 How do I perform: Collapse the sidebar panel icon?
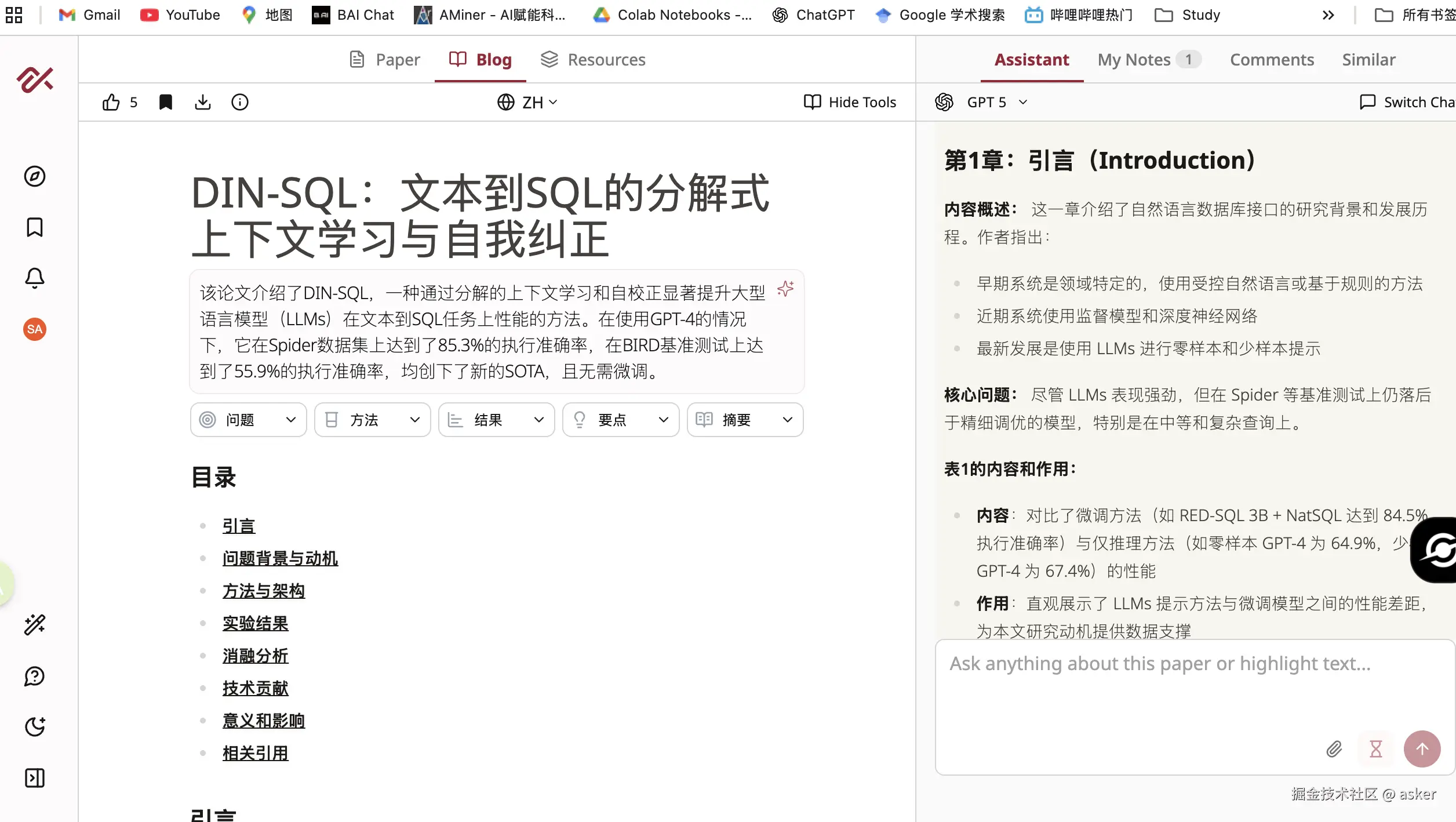(35, 778)
